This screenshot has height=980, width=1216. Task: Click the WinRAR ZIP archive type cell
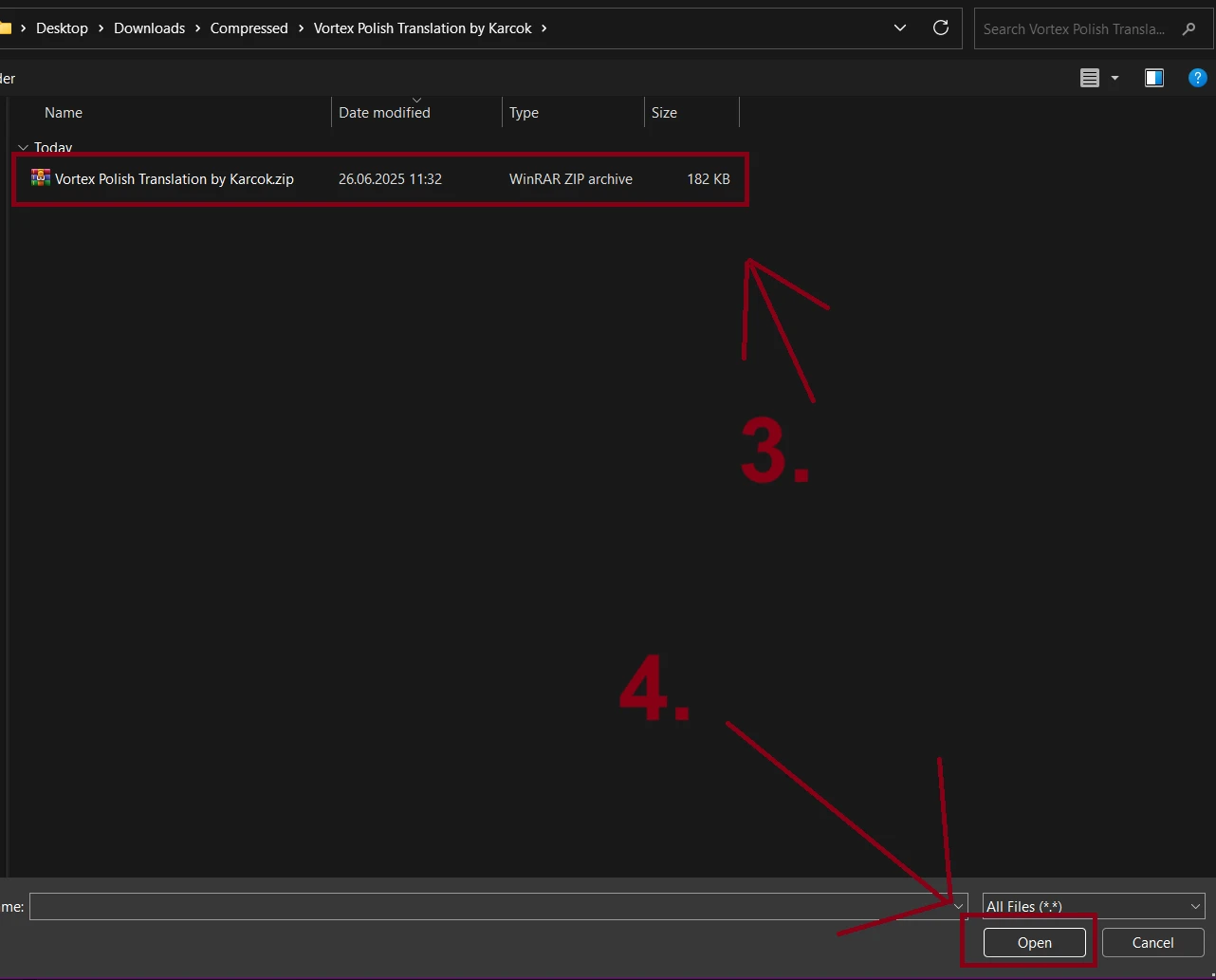pos(570,178)
